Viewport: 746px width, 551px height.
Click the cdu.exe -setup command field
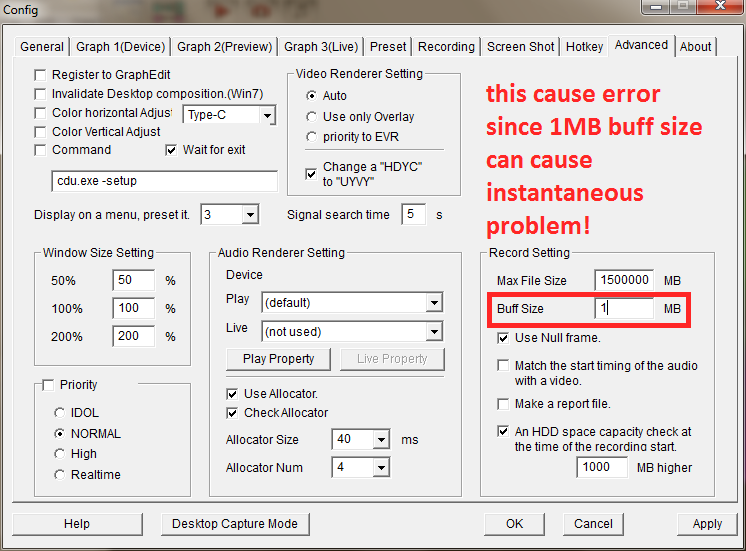click(x=165, y=181)
